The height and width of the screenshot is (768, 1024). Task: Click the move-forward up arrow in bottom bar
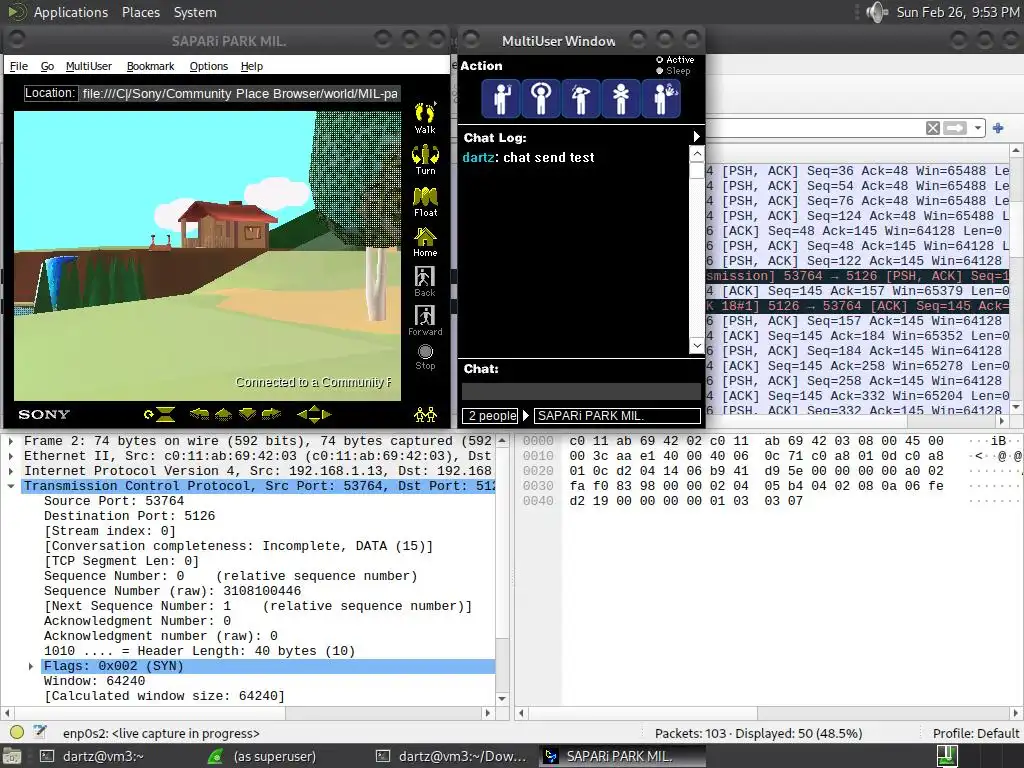(223, 413)
